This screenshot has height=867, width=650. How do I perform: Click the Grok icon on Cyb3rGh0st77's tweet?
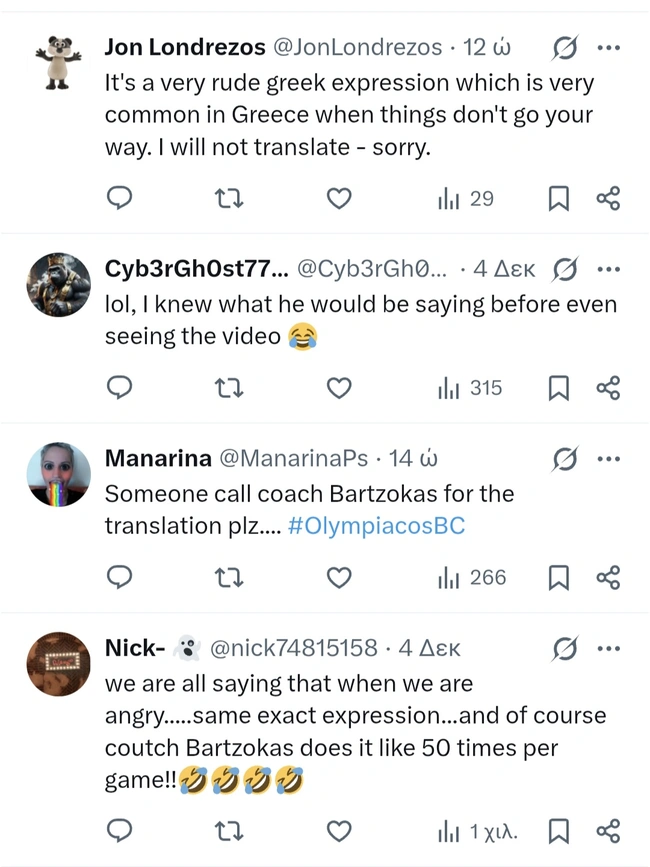click(x=565, y=269)
